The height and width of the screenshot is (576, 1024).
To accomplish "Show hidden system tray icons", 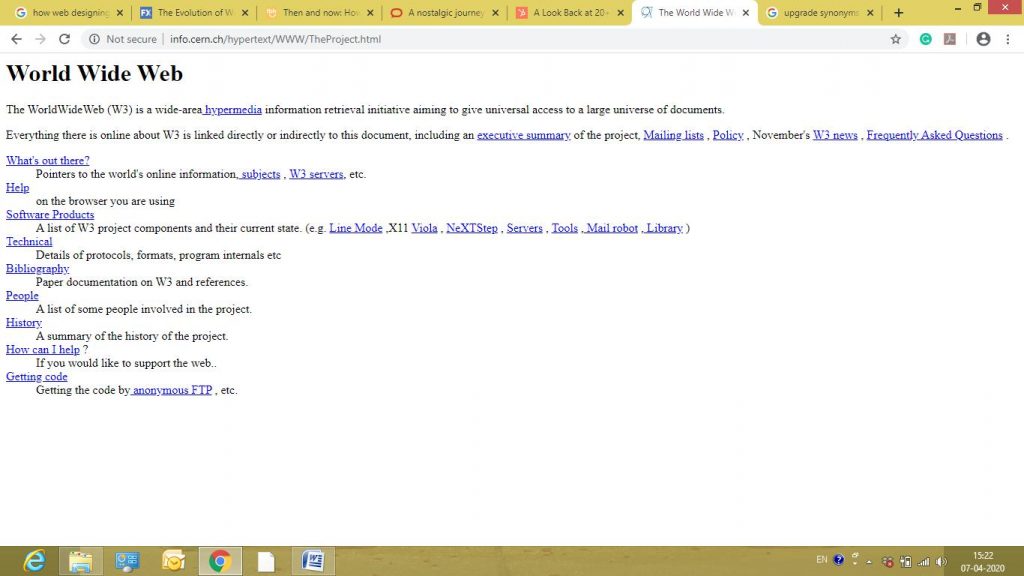I will coord(869,561).
